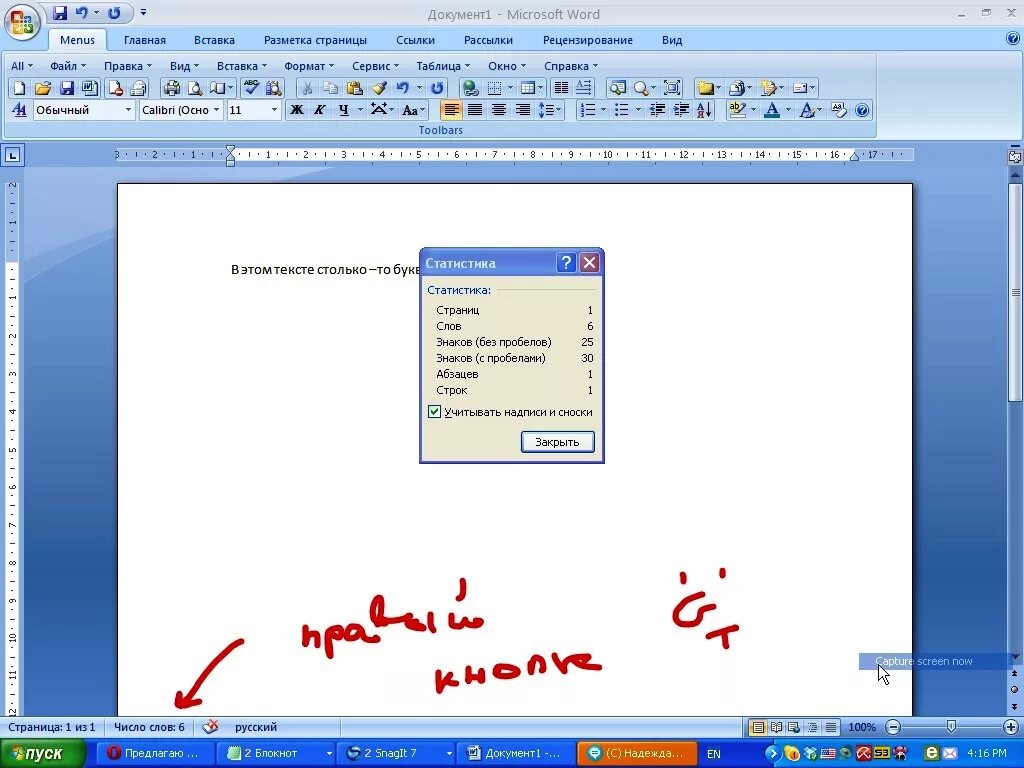Click the vertical scrollbar thumb

pyautogui.click(x=1015, y=292)
